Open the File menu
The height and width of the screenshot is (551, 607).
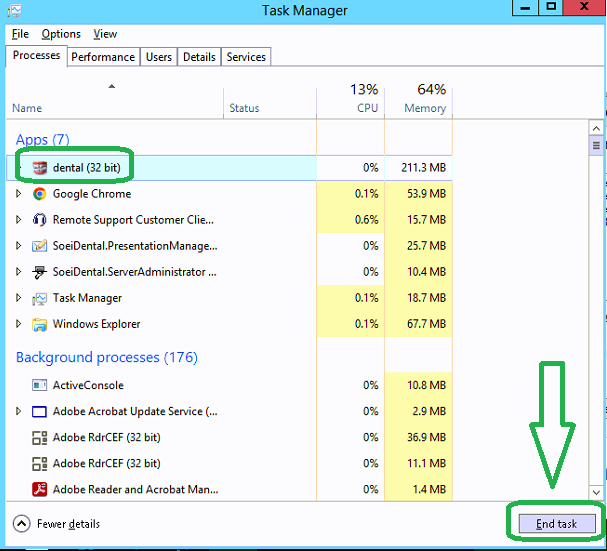20,34
